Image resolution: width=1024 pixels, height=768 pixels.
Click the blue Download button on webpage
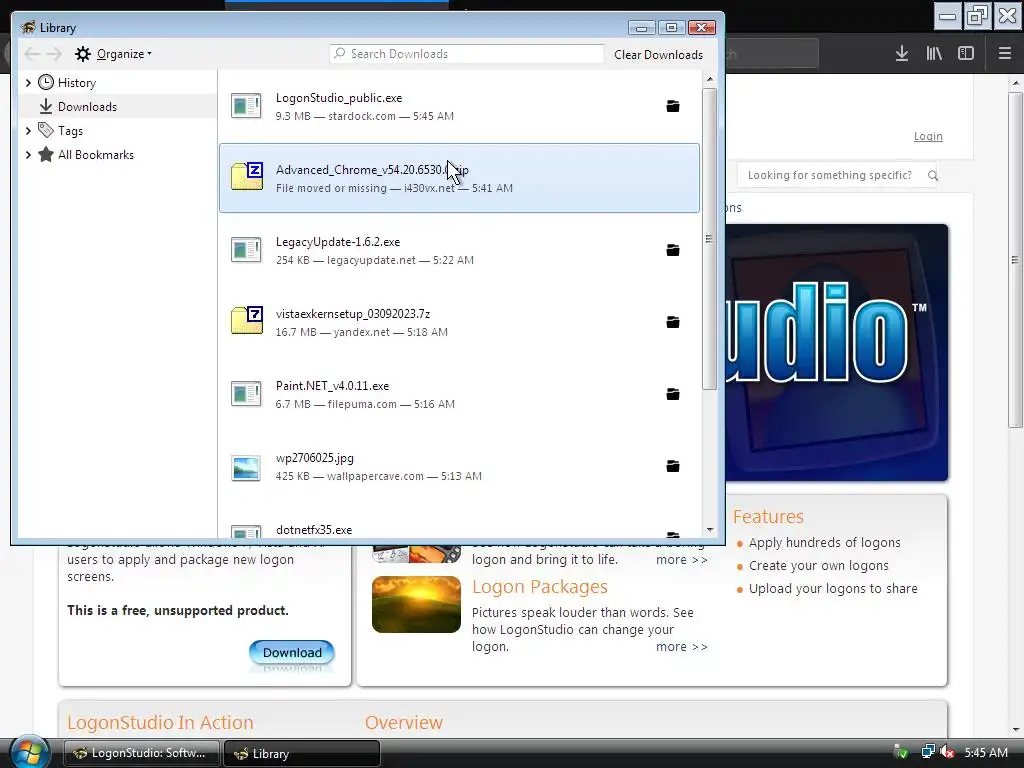tap(292, 652)
